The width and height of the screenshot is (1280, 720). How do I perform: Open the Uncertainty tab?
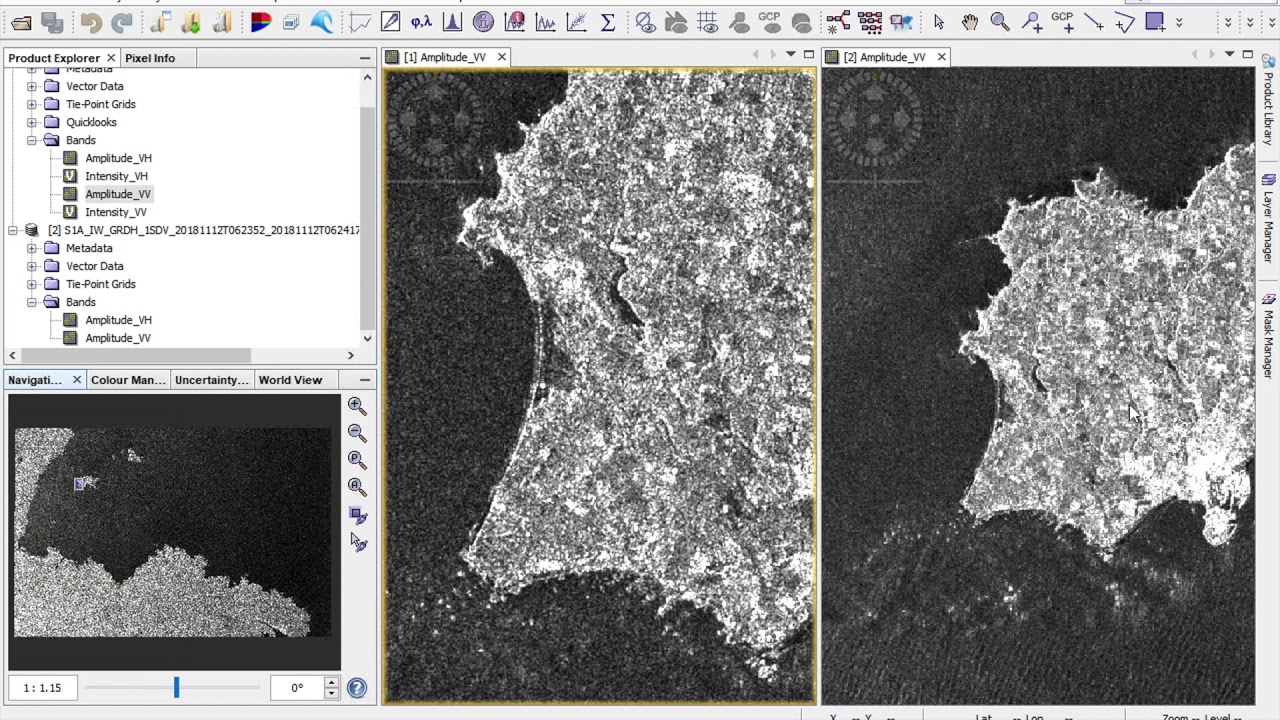211,380
